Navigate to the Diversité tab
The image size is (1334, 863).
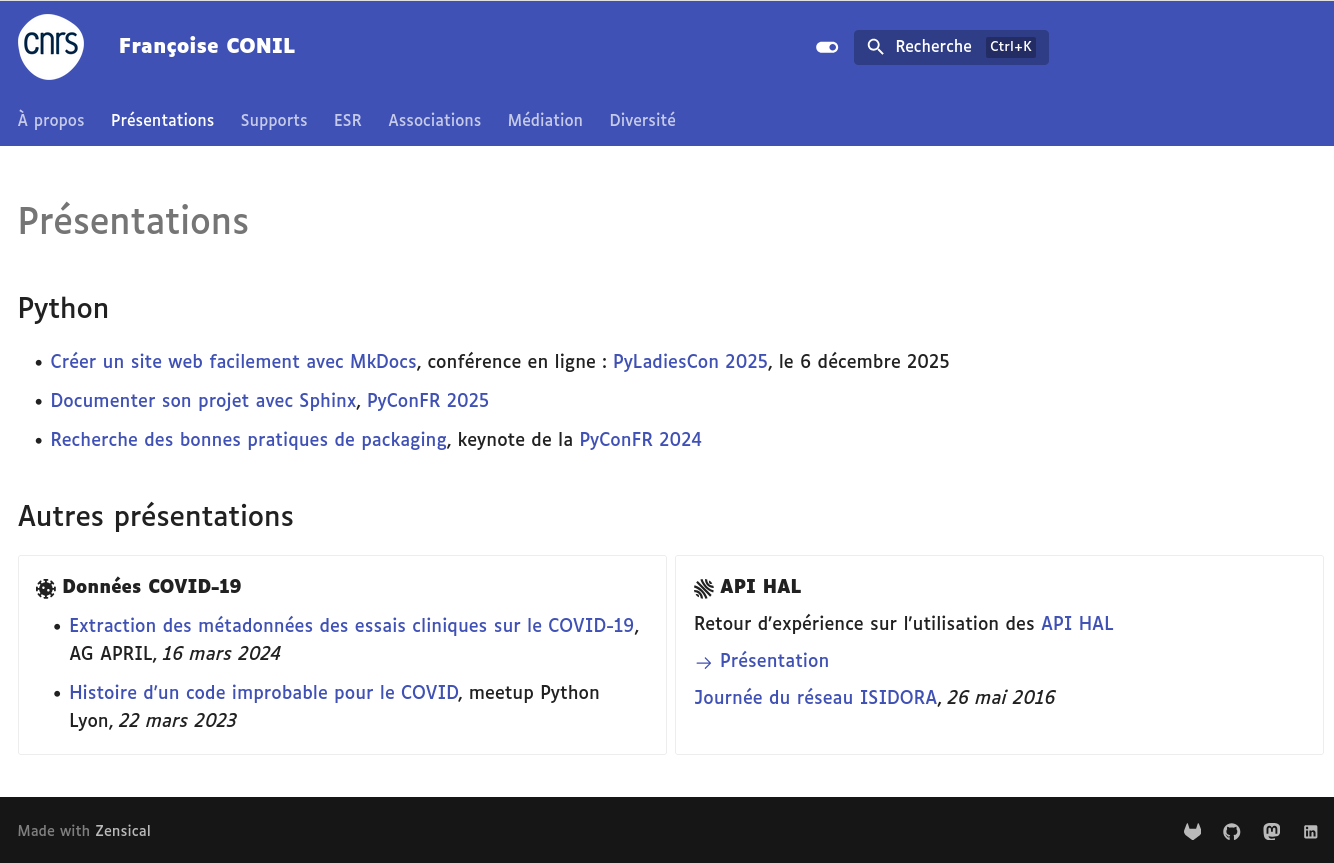pyautogui.click(x=642, y=120)
